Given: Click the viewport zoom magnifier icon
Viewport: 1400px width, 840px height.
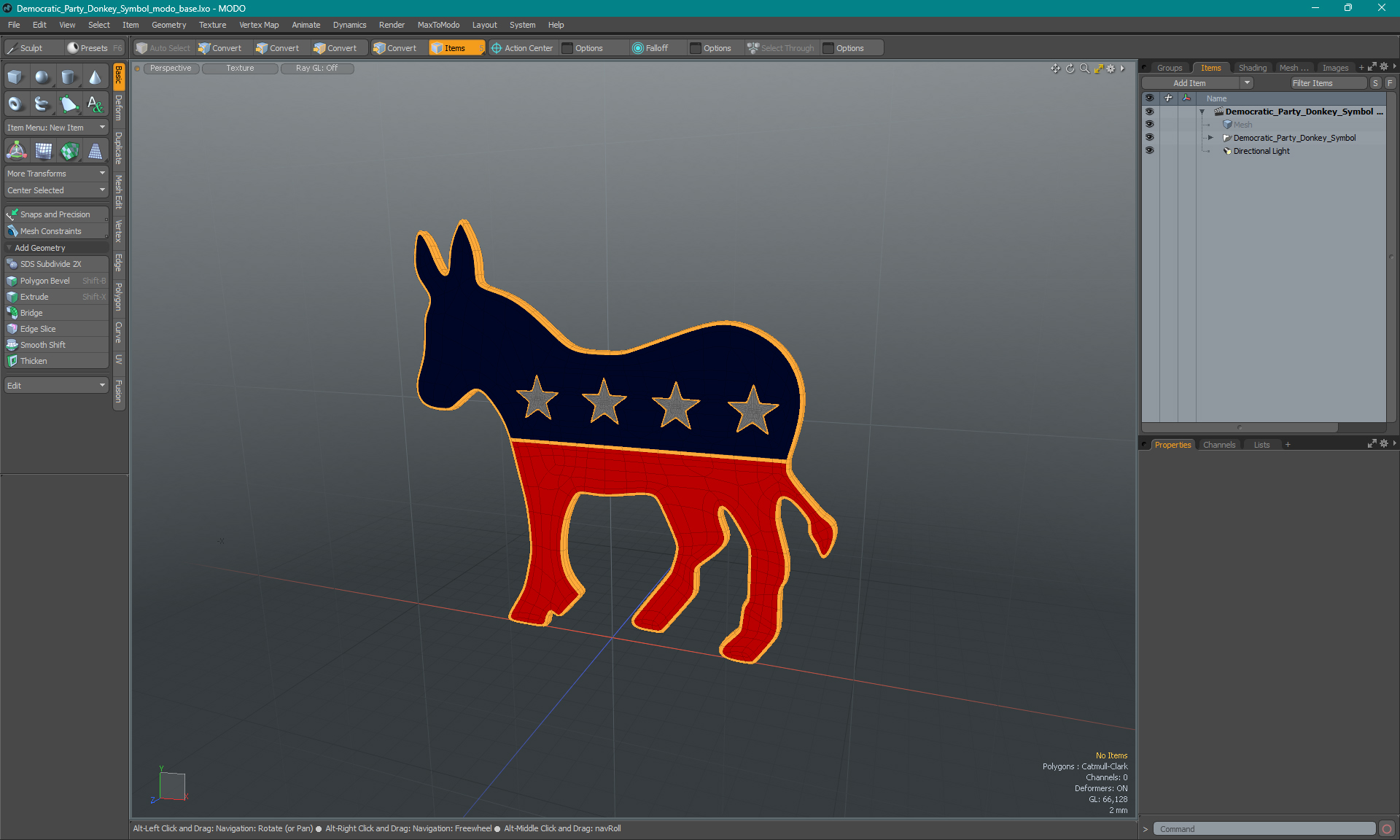Looking at the screenshot, I should [x=1084, y=69].
